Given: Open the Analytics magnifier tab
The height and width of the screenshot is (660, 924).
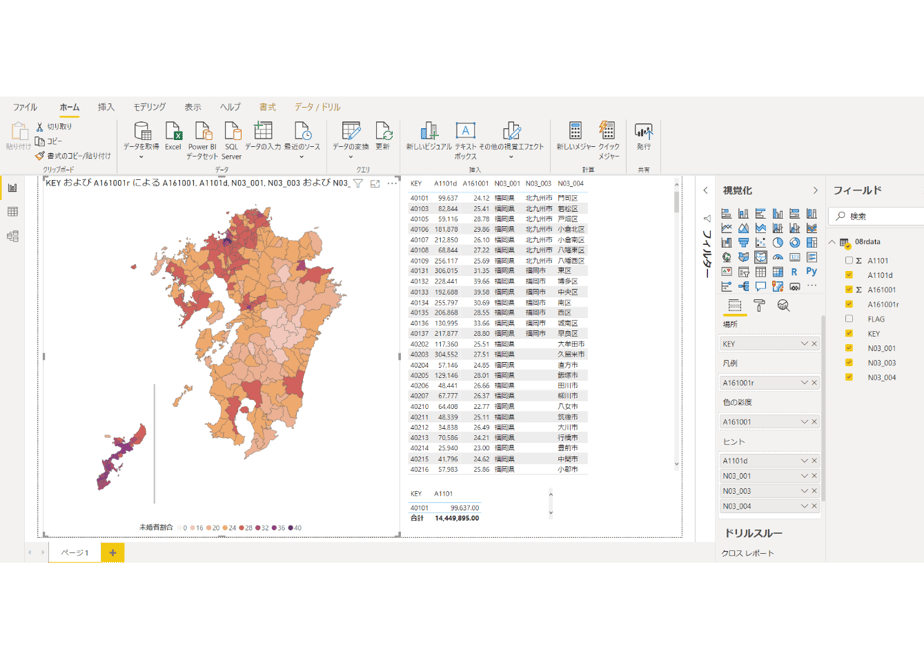Looking at the screenshot, I should tap(783, 305).
